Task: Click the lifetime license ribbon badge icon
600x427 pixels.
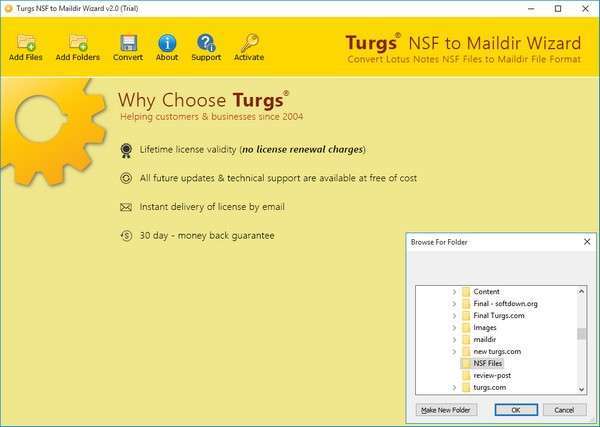Action: pyautogui.click(x=126, y=150)
